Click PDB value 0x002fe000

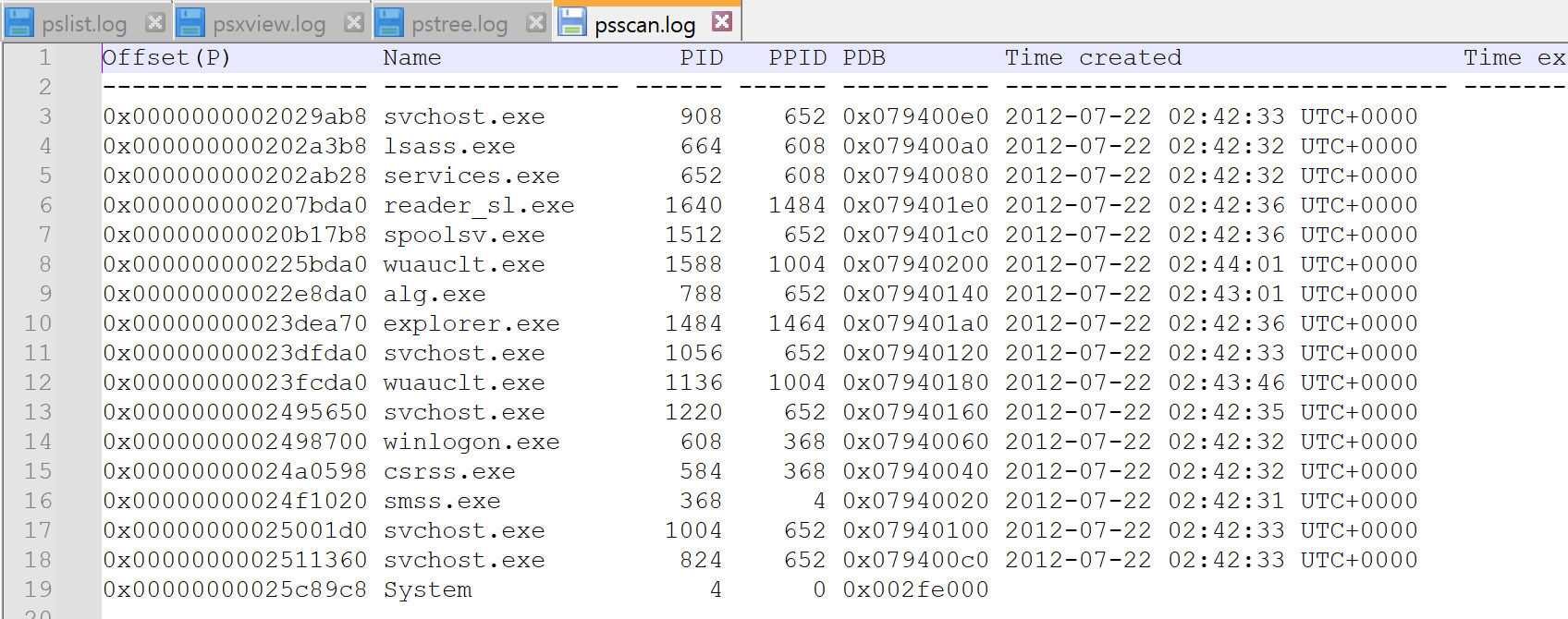coord(915,589)
